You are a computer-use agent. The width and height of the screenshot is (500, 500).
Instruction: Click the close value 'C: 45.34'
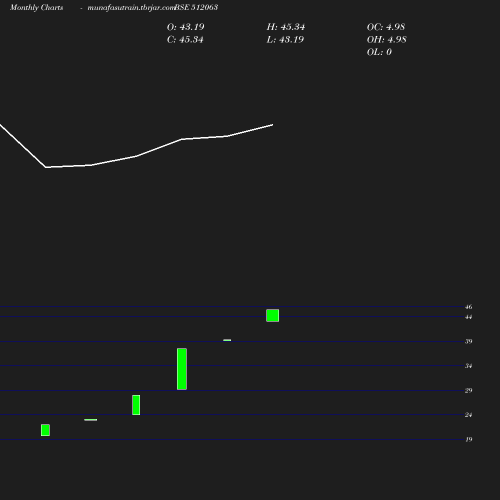point(185,40)
